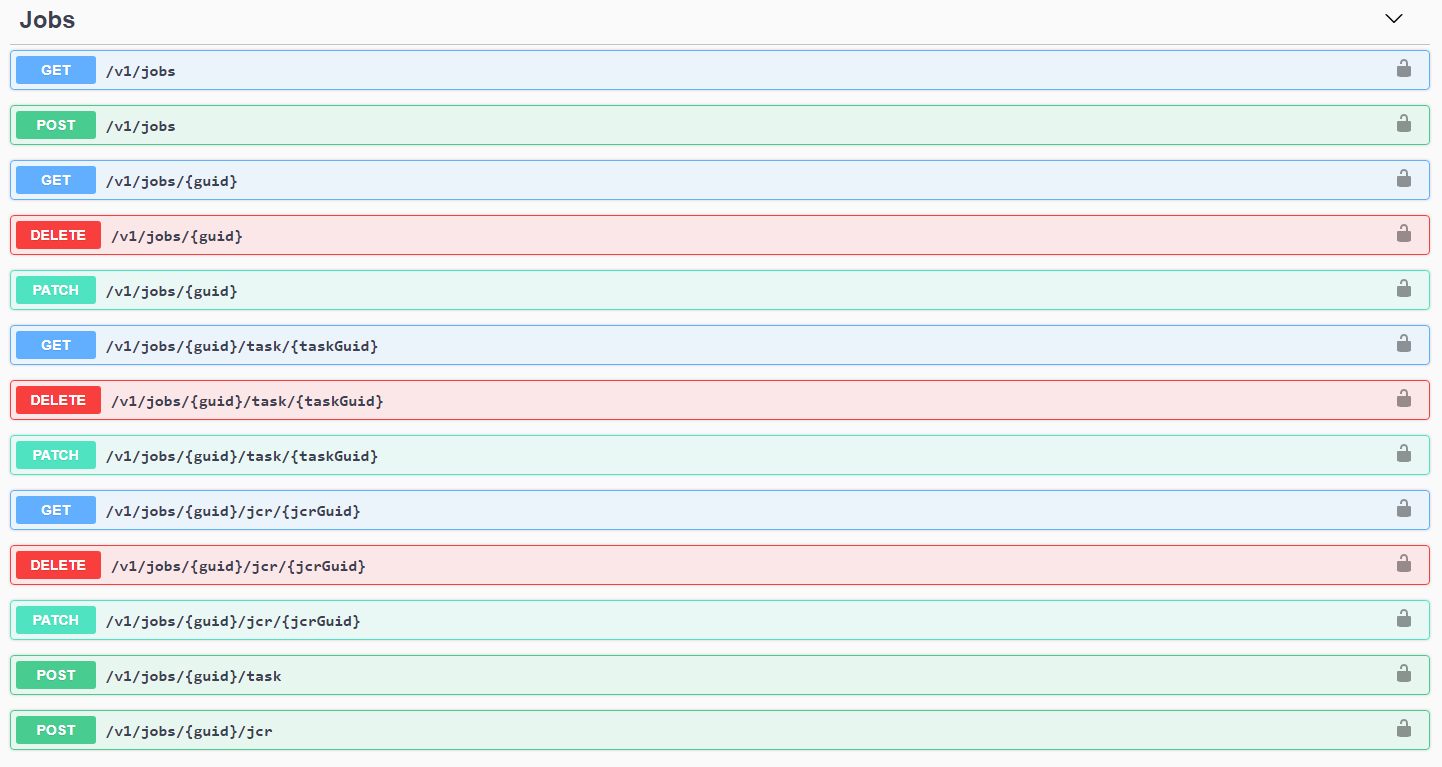The image size is (1442, 767).
Task: Click the lock icon on POST /v1/jobs
Action: [x=1403, y=124]
